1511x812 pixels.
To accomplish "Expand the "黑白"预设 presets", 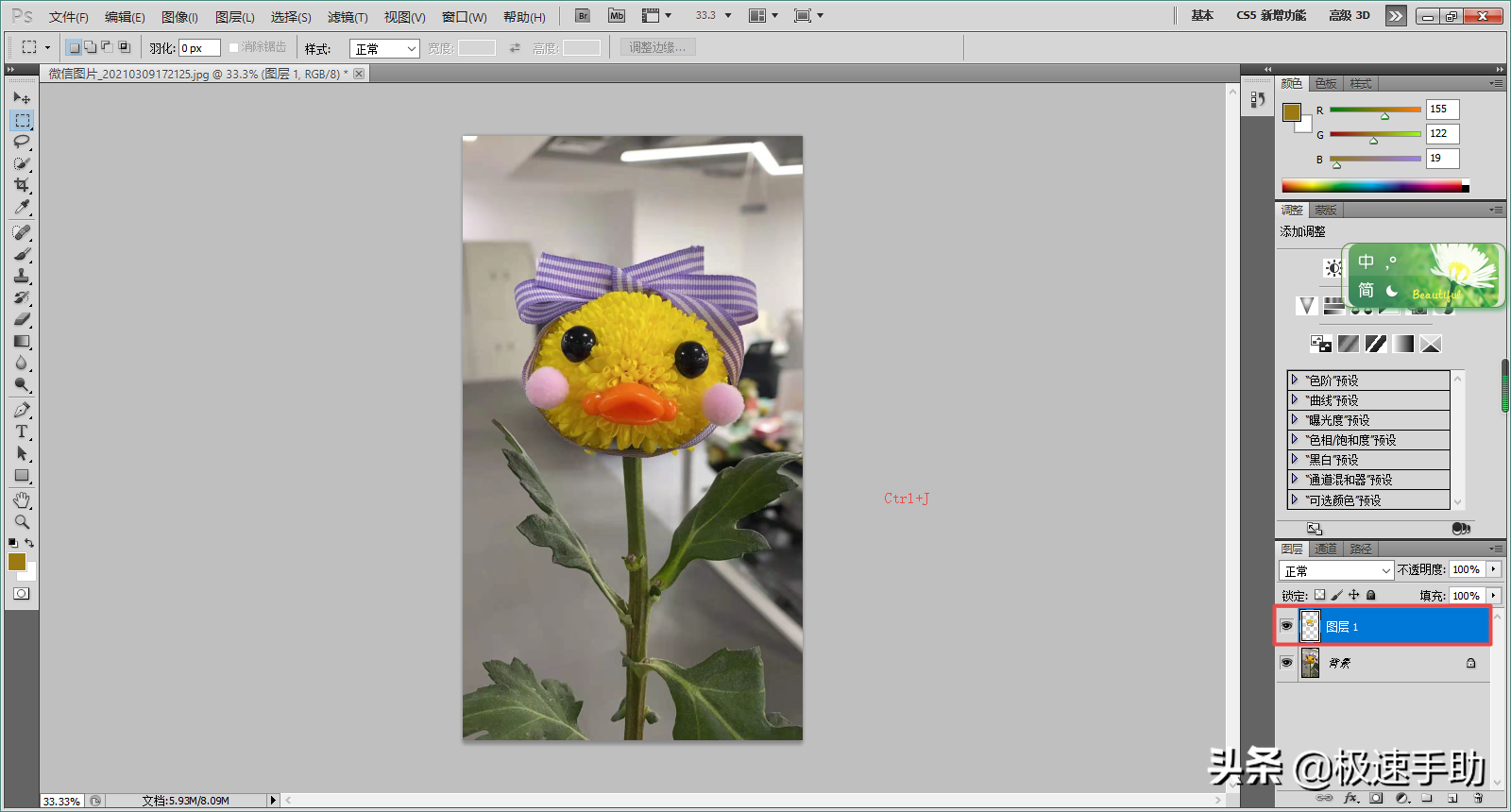I will (x=1295, y=459).
